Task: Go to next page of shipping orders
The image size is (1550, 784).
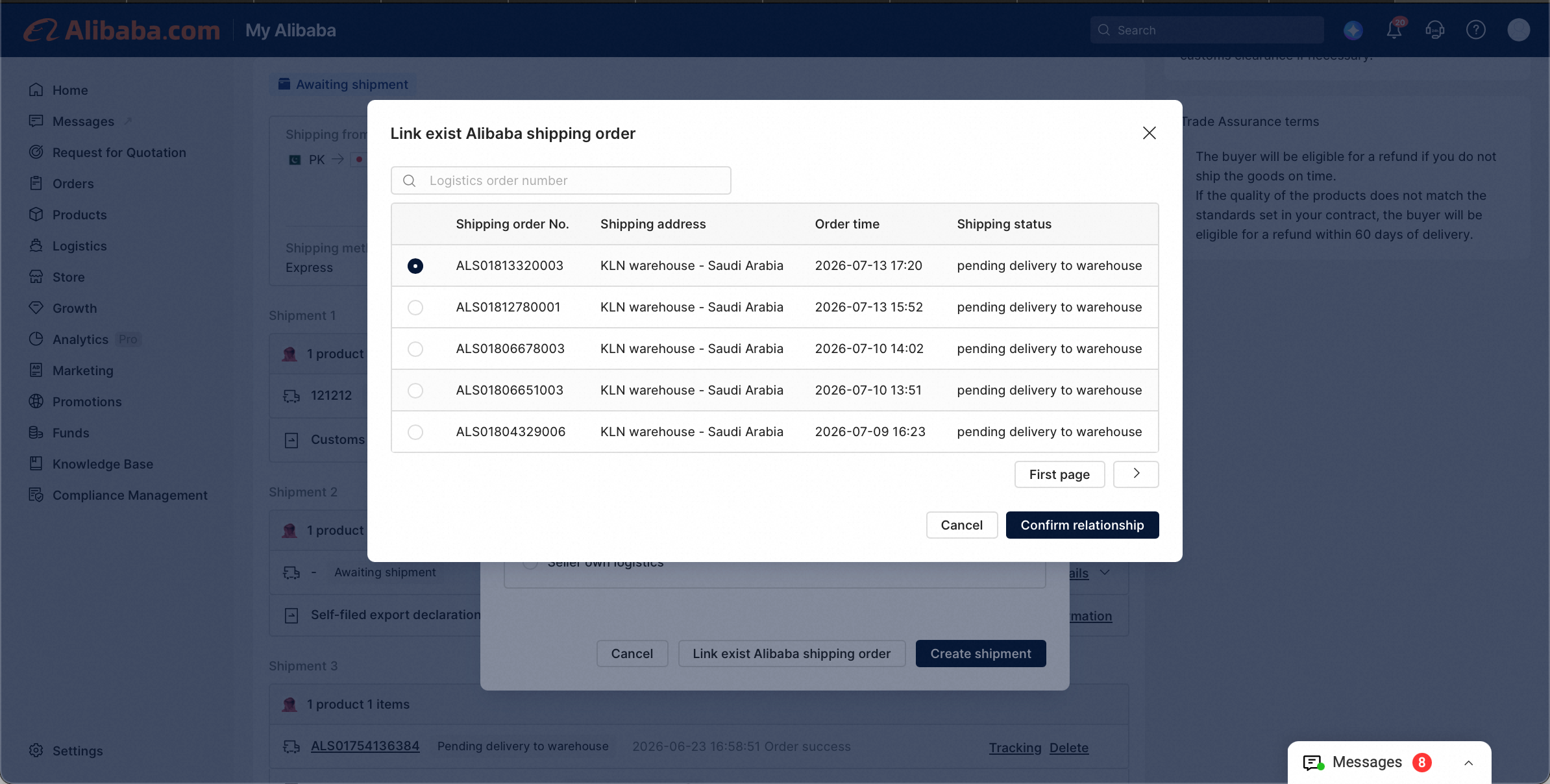Action: 1136,474
